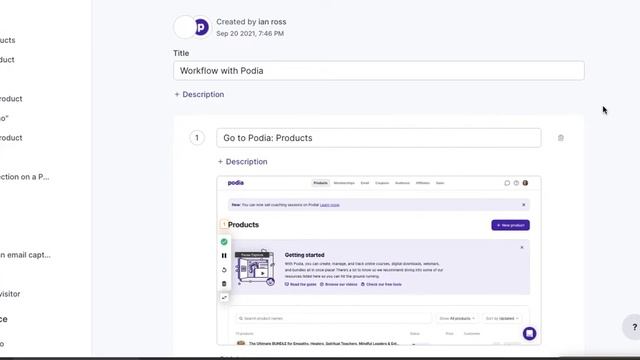
Task: Select sidebar item ending 'visitor'
Action: tap(10, 294)
